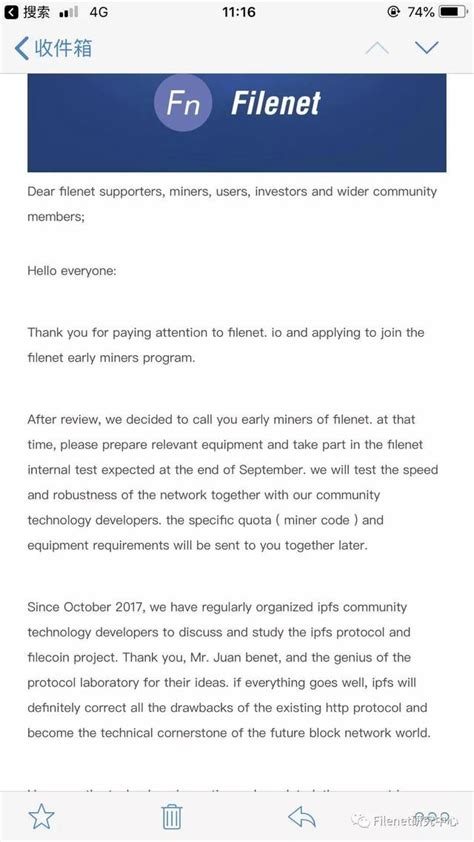Image resolution: width=474 pixels, height=842 pixels.
Task: Open the more options ellipsis in bottom toolbar
Action: (x=432, y=817)
